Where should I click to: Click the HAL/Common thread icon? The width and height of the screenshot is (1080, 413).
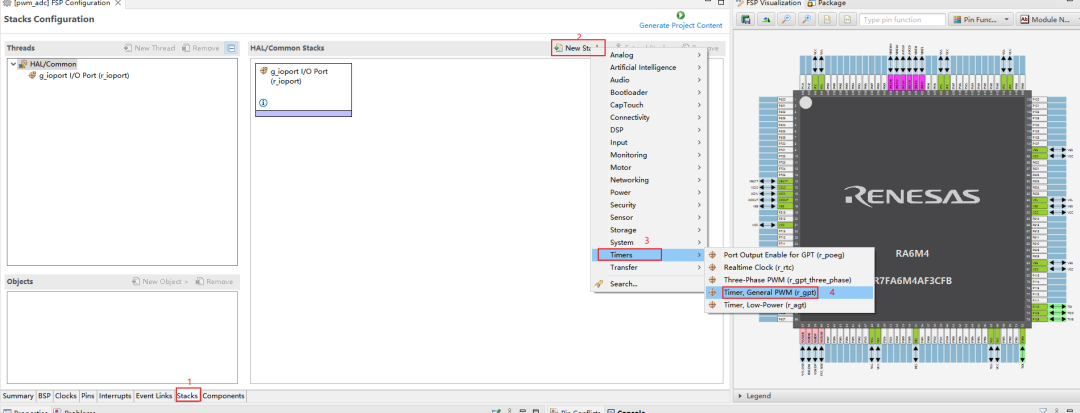click(23, 64)
